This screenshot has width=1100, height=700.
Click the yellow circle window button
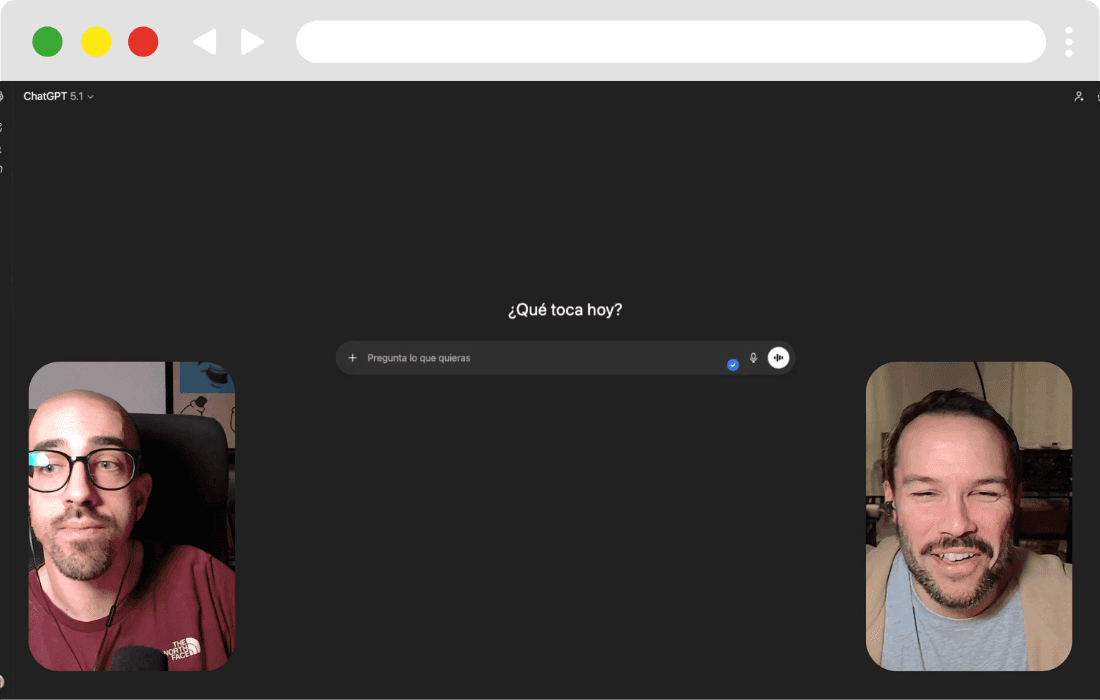[96, 41]
